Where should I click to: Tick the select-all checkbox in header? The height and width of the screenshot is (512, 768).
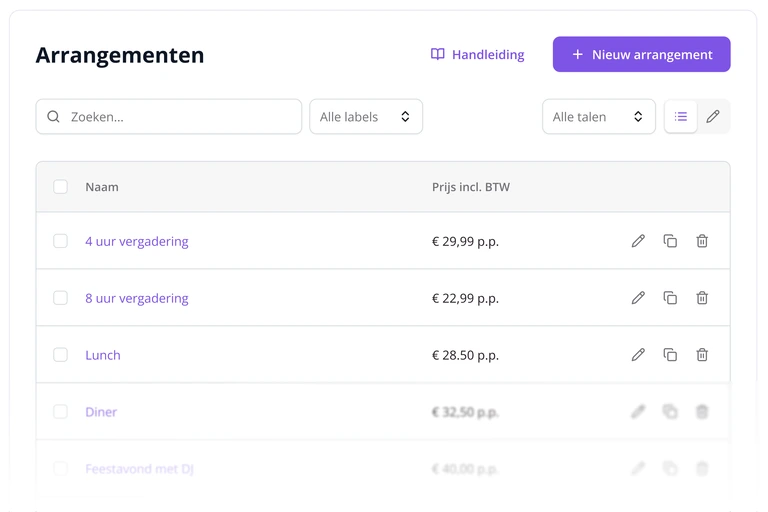click(x=60, y=187)
